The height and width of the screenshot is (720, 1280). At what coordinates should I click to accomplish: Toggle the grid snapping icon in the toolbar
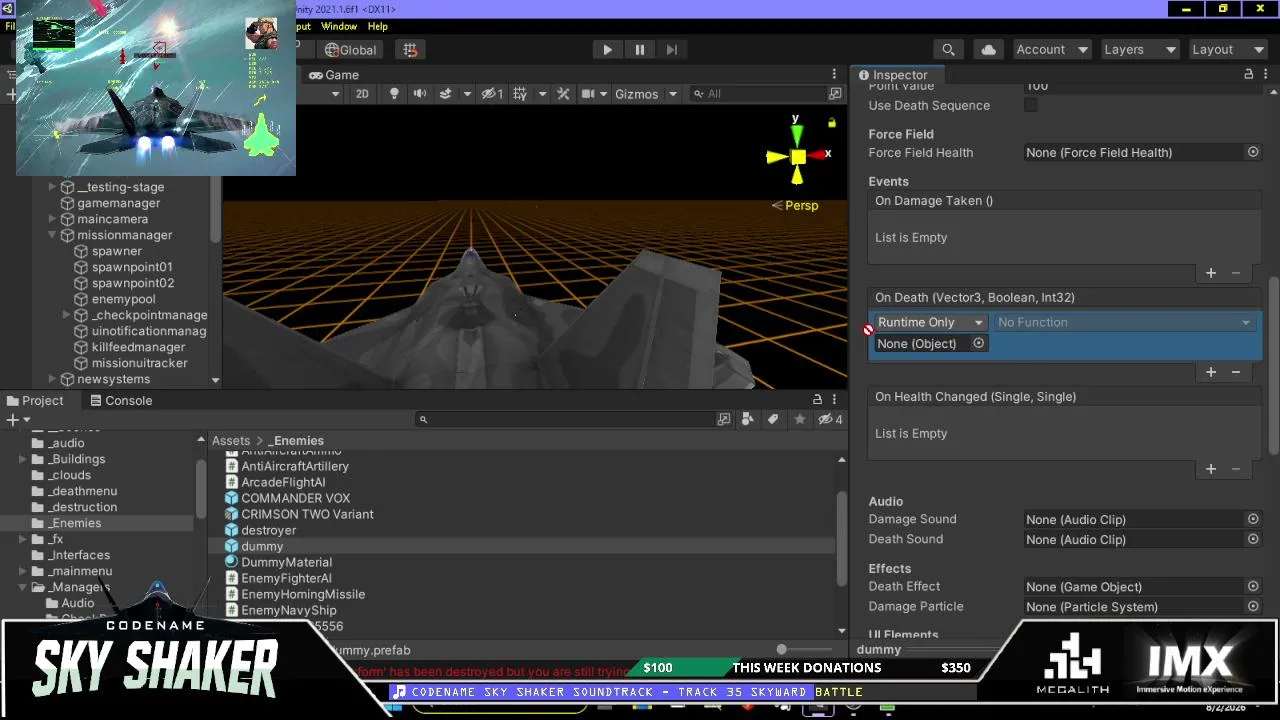pyautogui.click(x=410, y=49)
